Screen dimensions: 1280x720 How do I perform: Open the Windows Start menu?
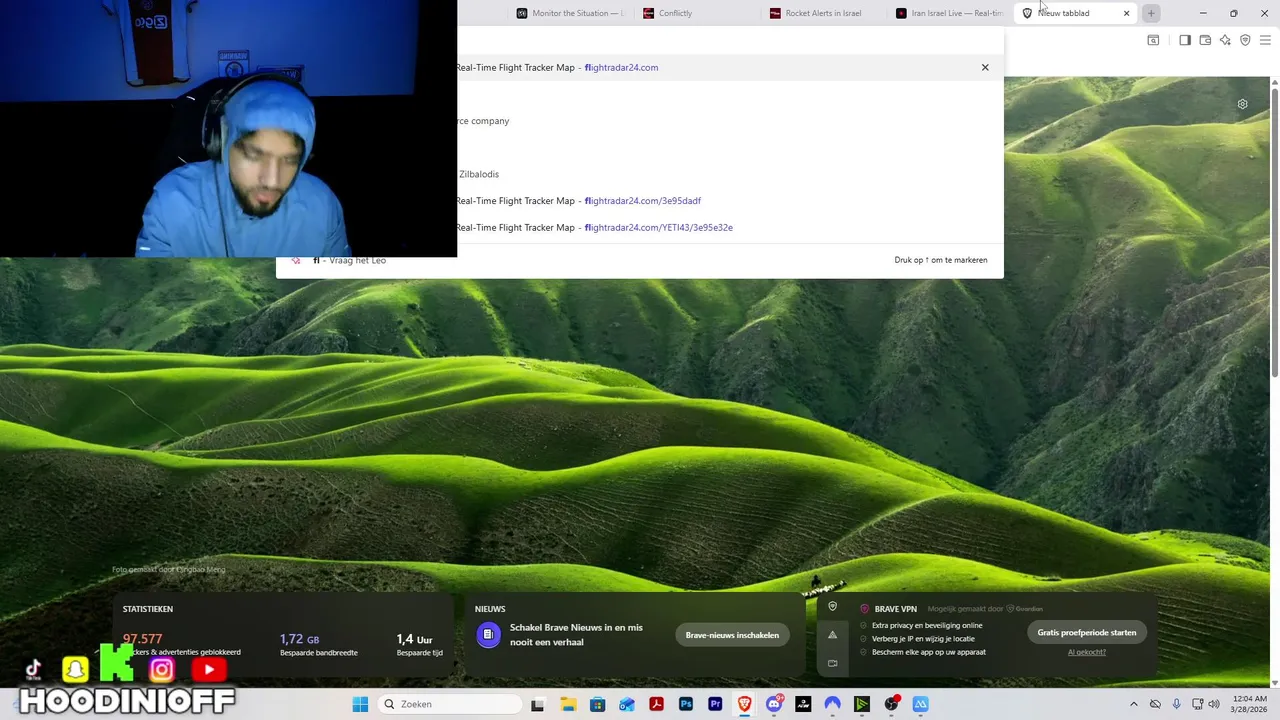(x=360, y=704)
